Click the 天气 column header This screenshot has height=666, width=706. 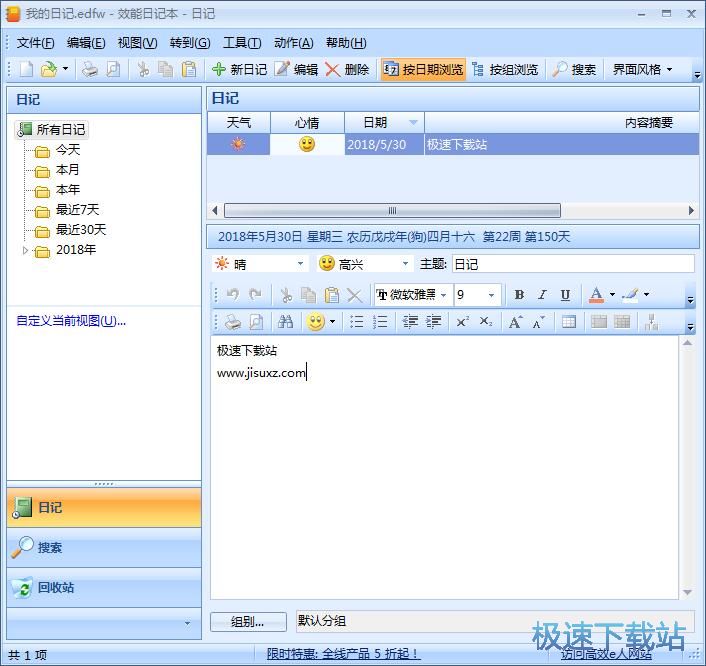click(239, 122)
